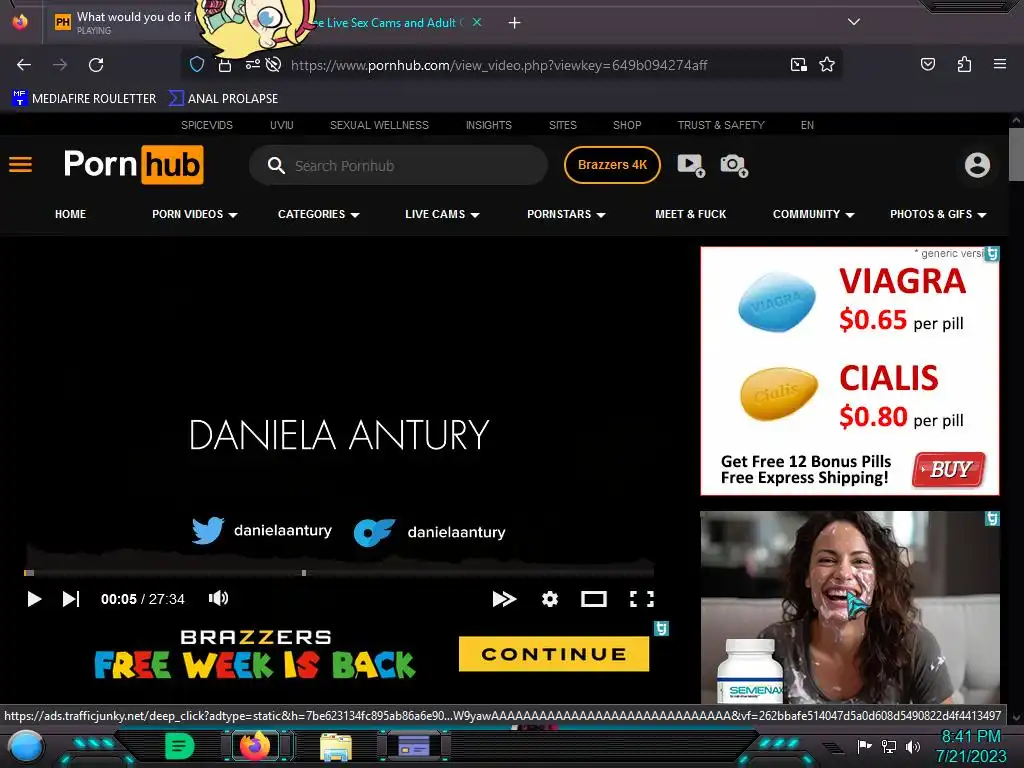
Task: Click the double-arrow fast forward control
Action: click(x=504, y=599)
